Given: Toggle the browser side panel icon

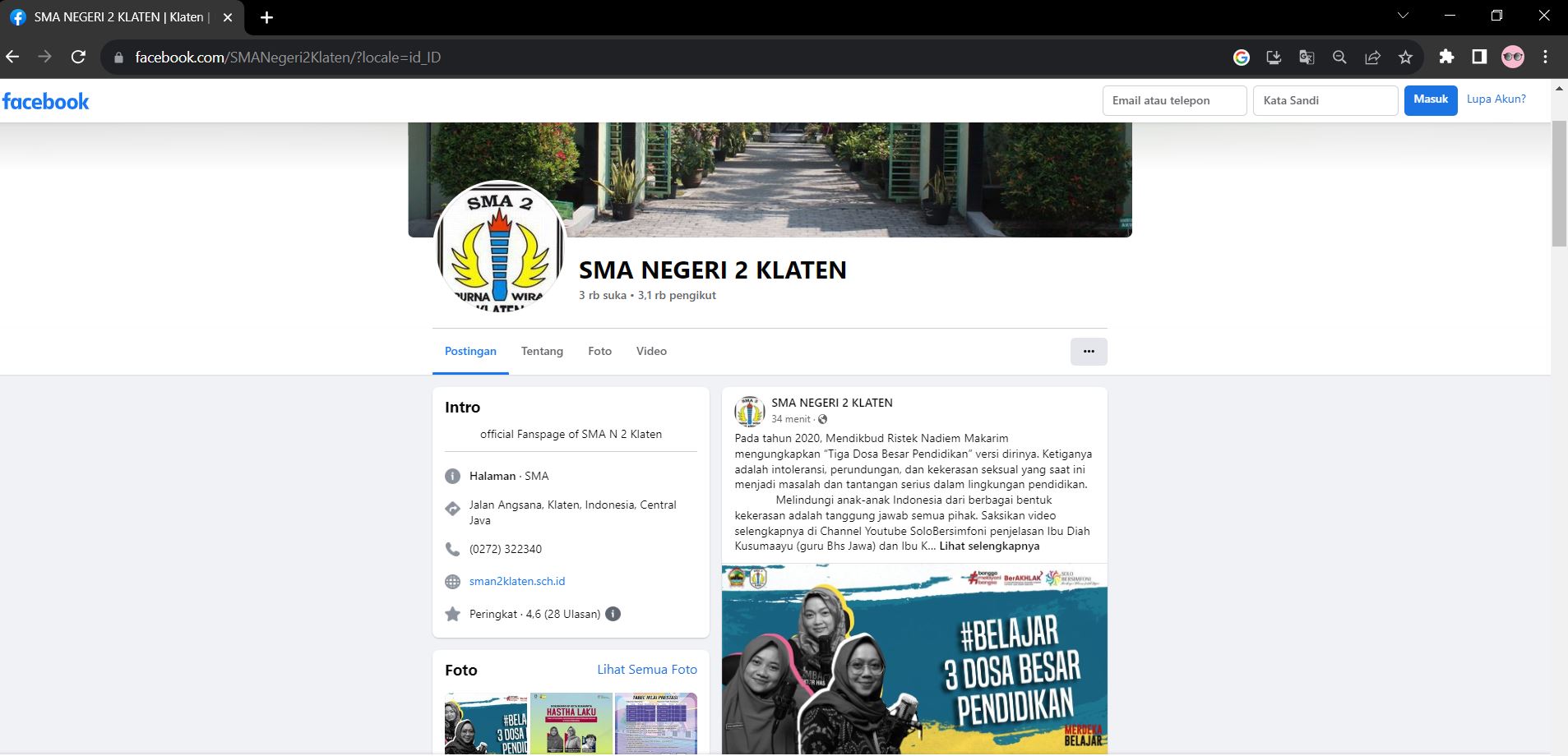Looking at the screenshot, I should [x=1479, y=57].
